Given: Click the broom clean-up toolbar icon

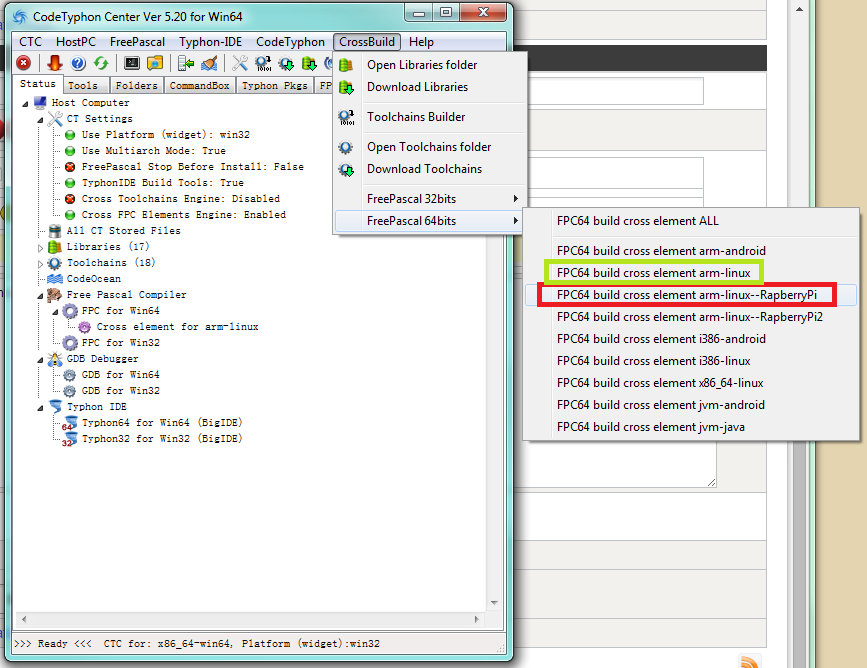Looking at the screenshot, I should [209, 63].
